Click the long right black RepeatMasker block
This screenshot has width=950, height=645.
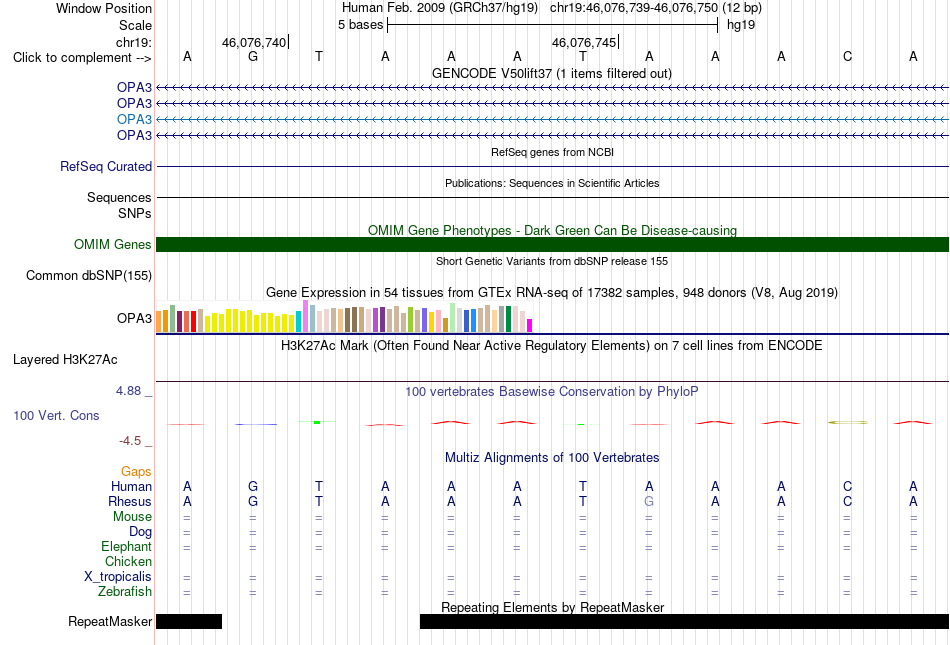(684, 621)
